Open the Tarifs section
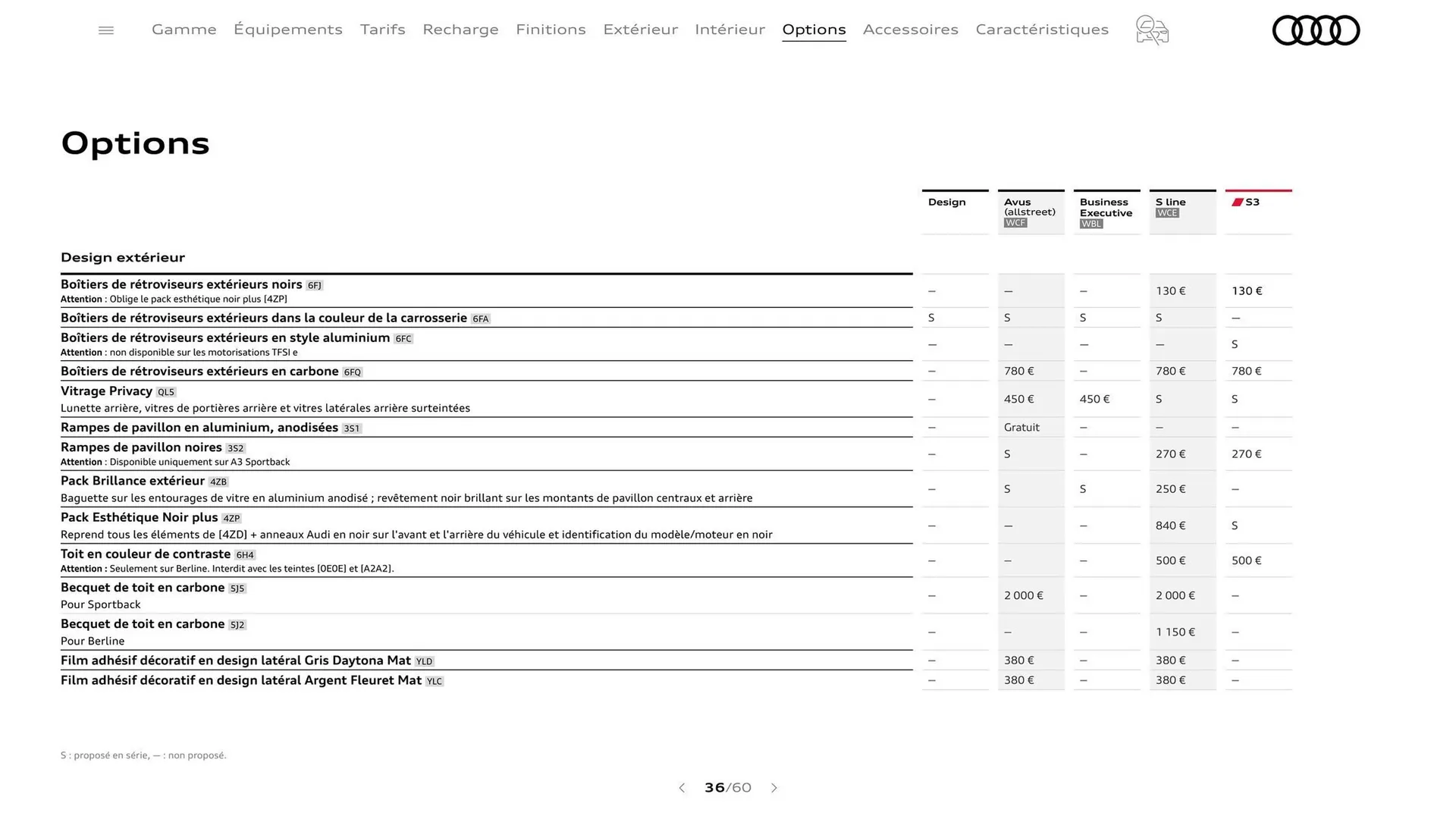Viewport: 1456px width, 819px height. [382, 30]
